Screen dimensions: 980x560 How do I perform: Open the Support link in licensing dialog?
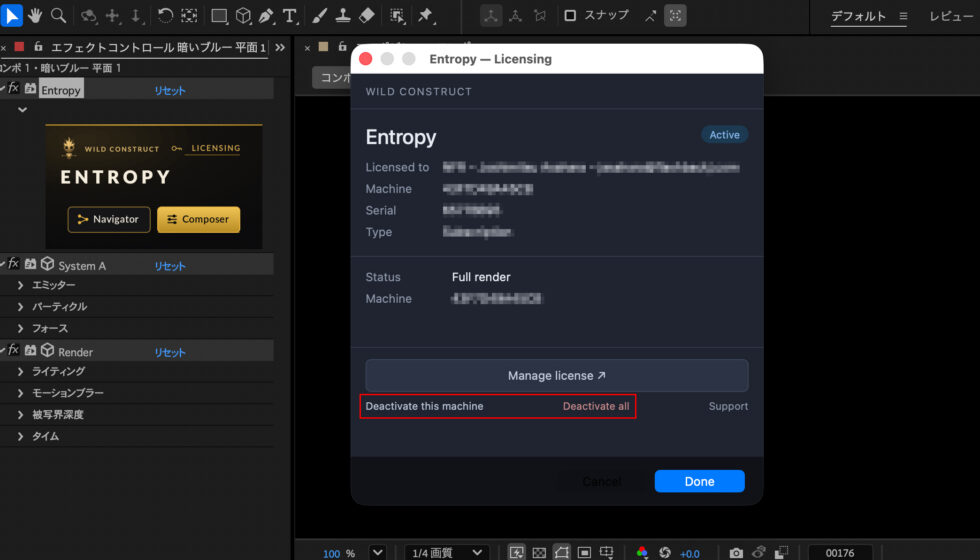point(728,406)
